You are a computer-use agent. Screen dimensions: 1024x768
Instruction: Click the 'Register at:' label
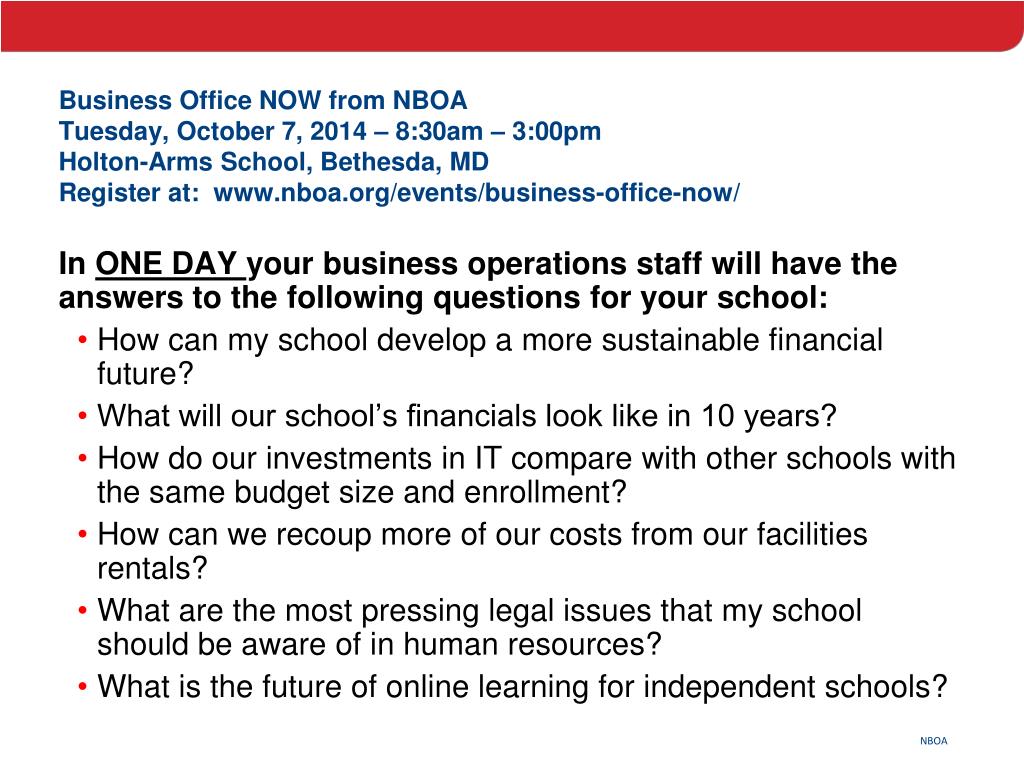(129, 193)
